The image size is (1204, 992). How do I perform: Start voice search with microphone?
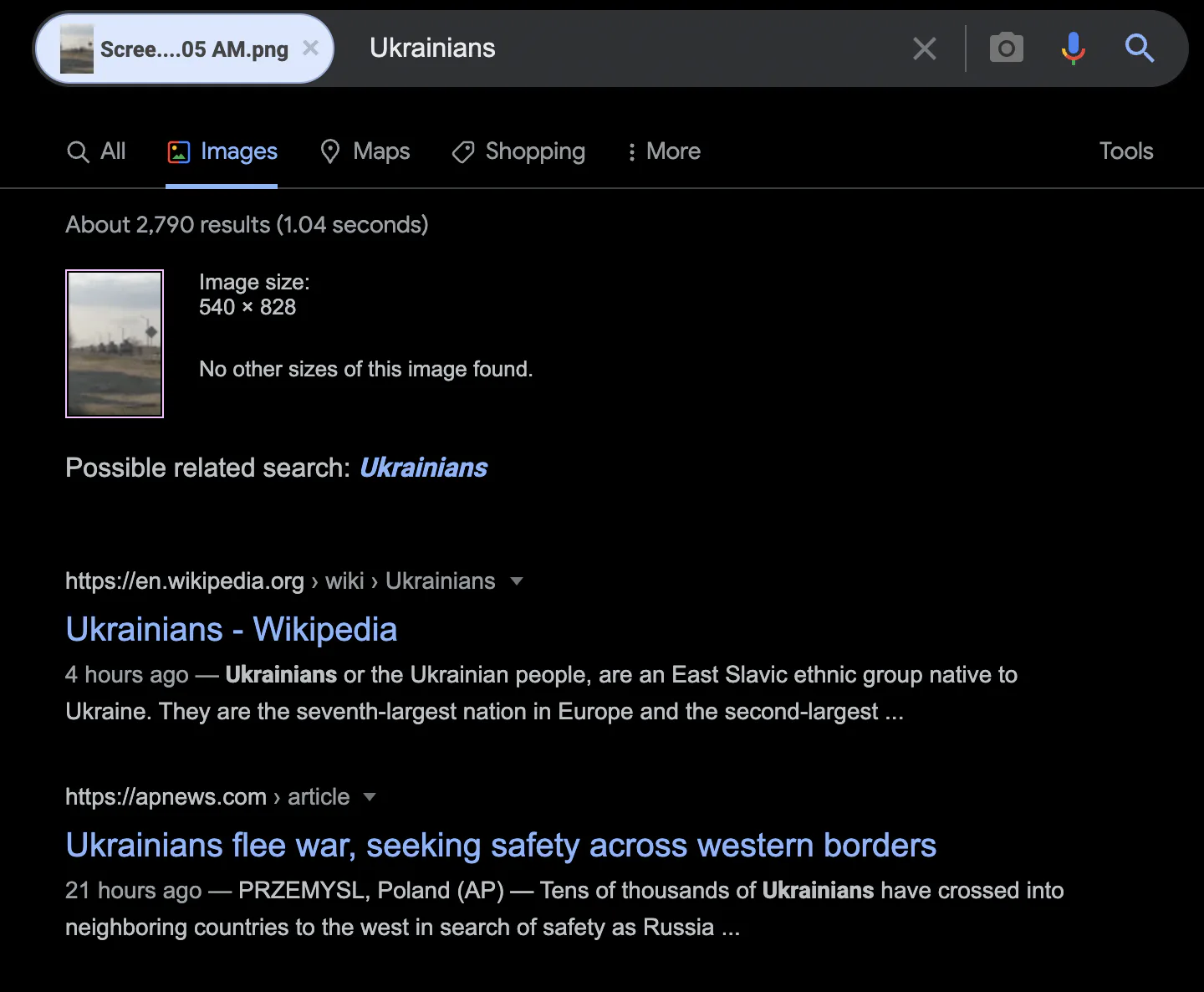[1074, 49]
